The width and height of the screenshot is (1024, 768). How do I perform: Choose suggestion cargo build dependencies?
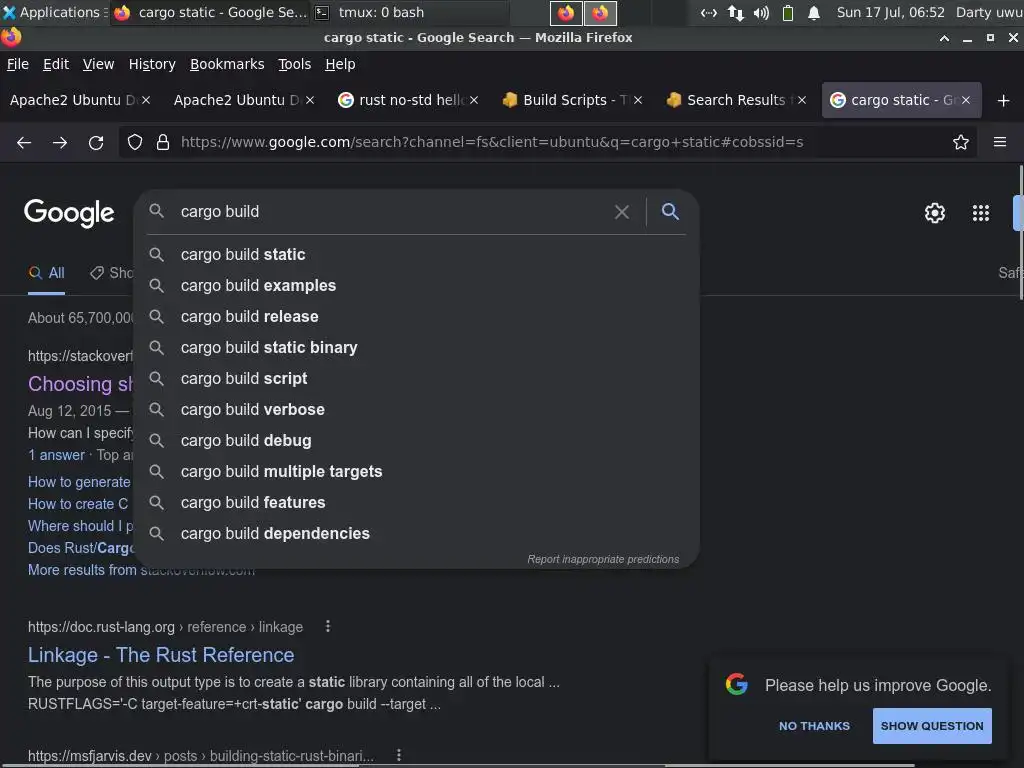coord(417,534)
